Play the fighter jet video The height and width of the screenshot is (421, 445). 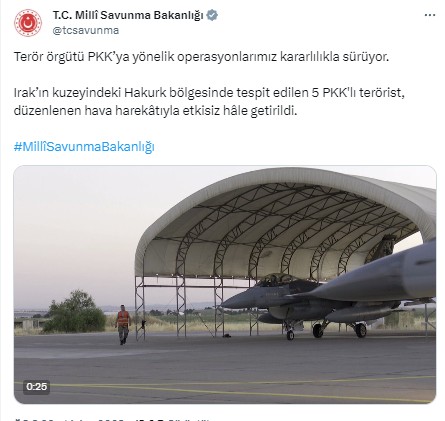[225, 284]
